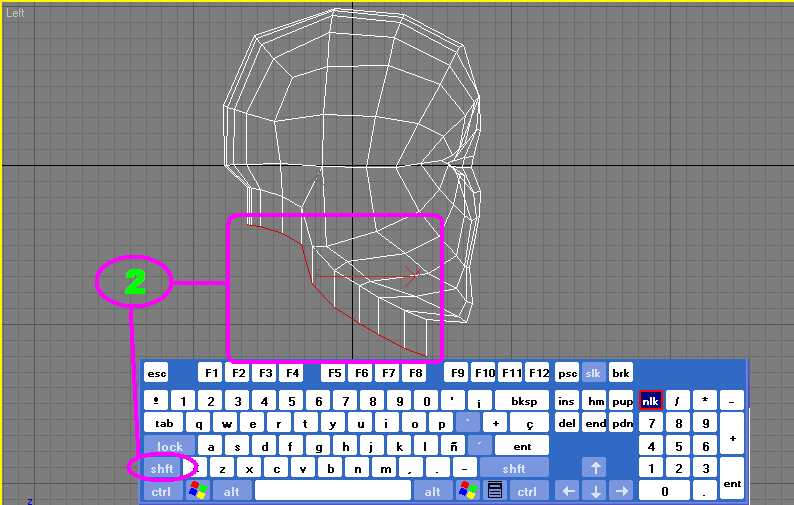
Task: Click the left ctrl key
Action: pos(162,491)
